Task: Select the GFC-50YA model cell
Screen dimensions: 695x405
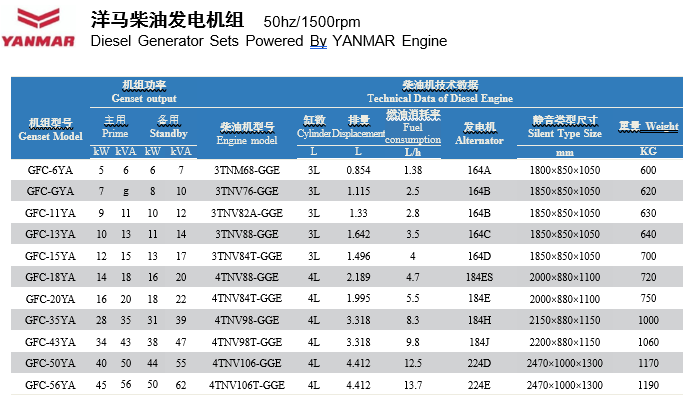Action: pos(50,363)
